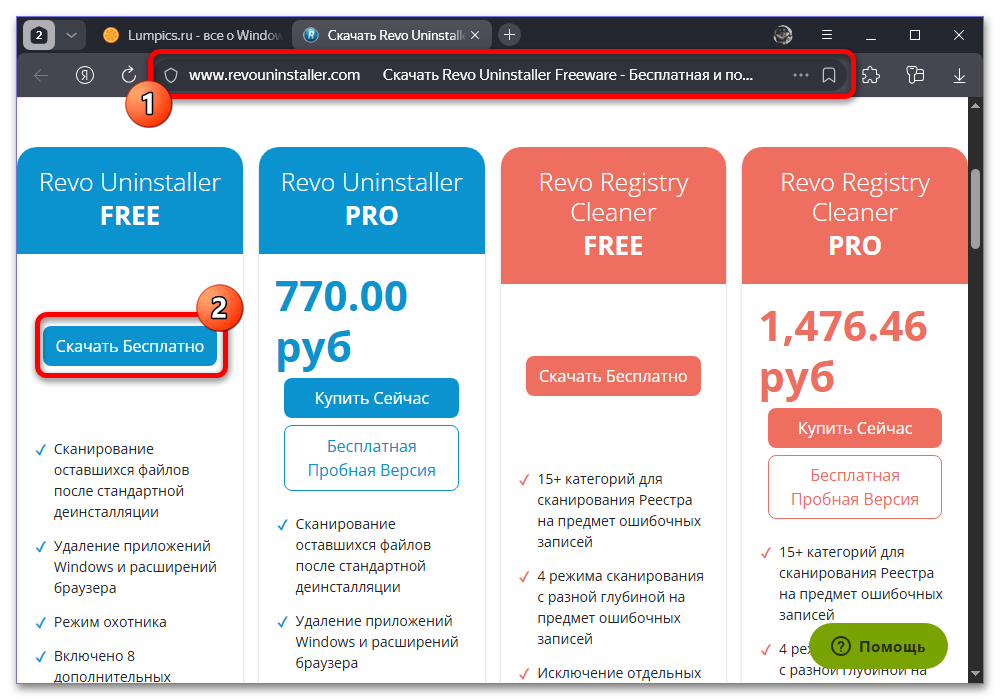Close the Revo Uninstaller tab

(474, 35)
